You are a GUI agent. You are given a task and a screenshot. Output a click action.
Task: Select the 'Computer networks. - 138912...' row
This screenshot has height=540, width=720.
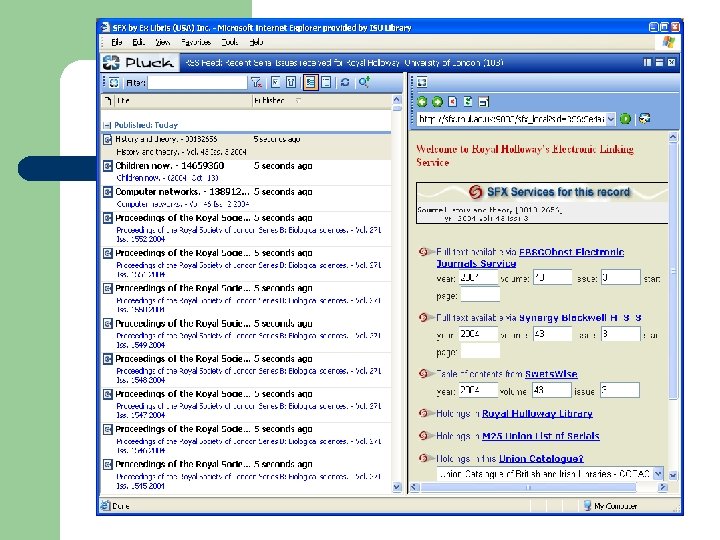(246, 198)
